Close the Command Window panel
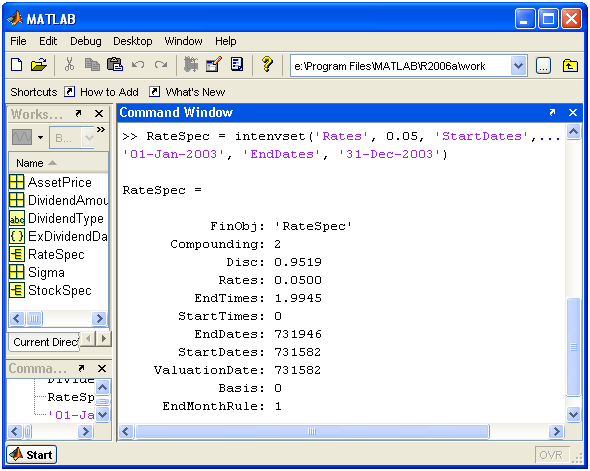The width and height of the screenshot is (590, 471). pyautogui.click(x=573, y=112)
